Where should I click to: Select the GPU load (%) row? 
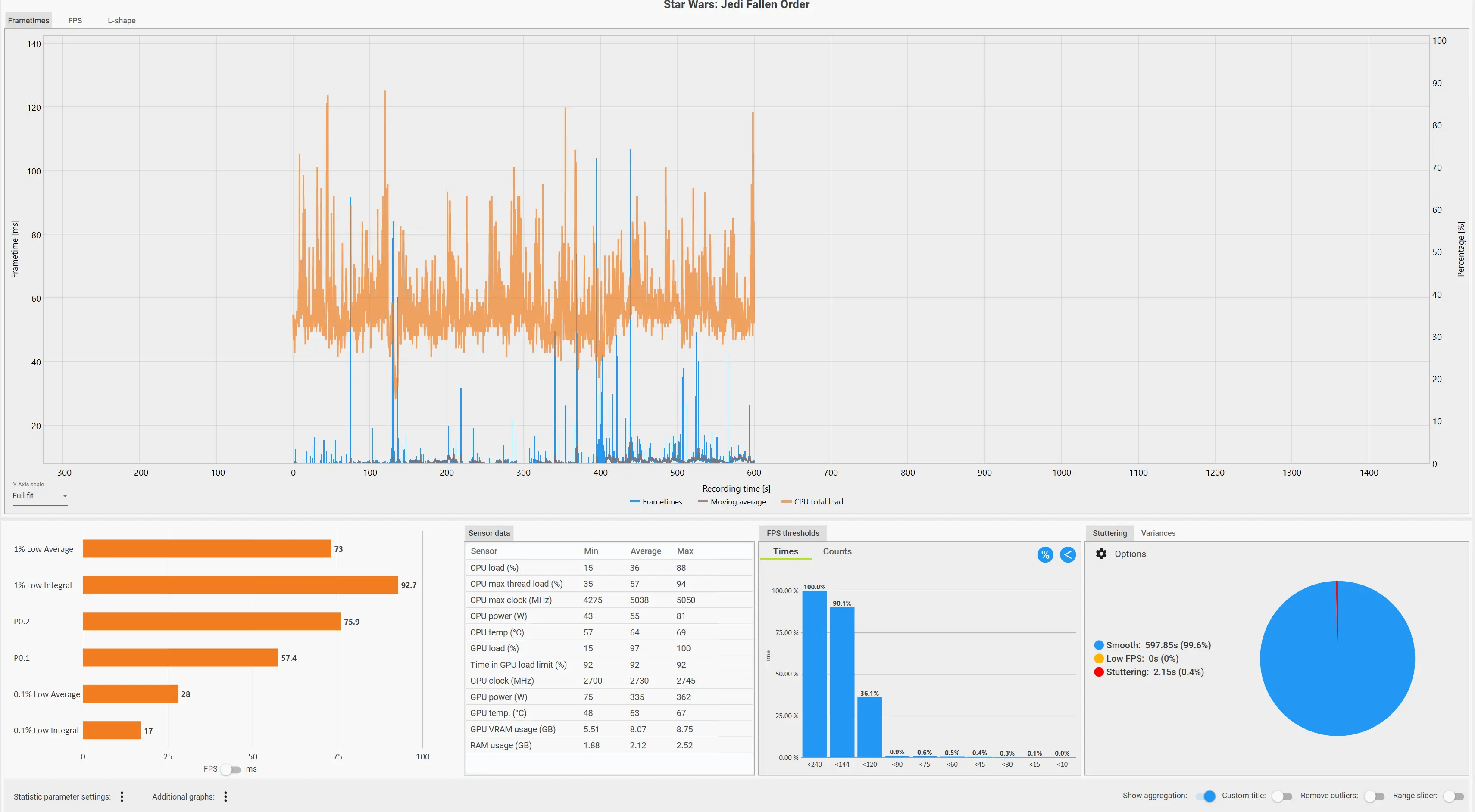[609, 648]
